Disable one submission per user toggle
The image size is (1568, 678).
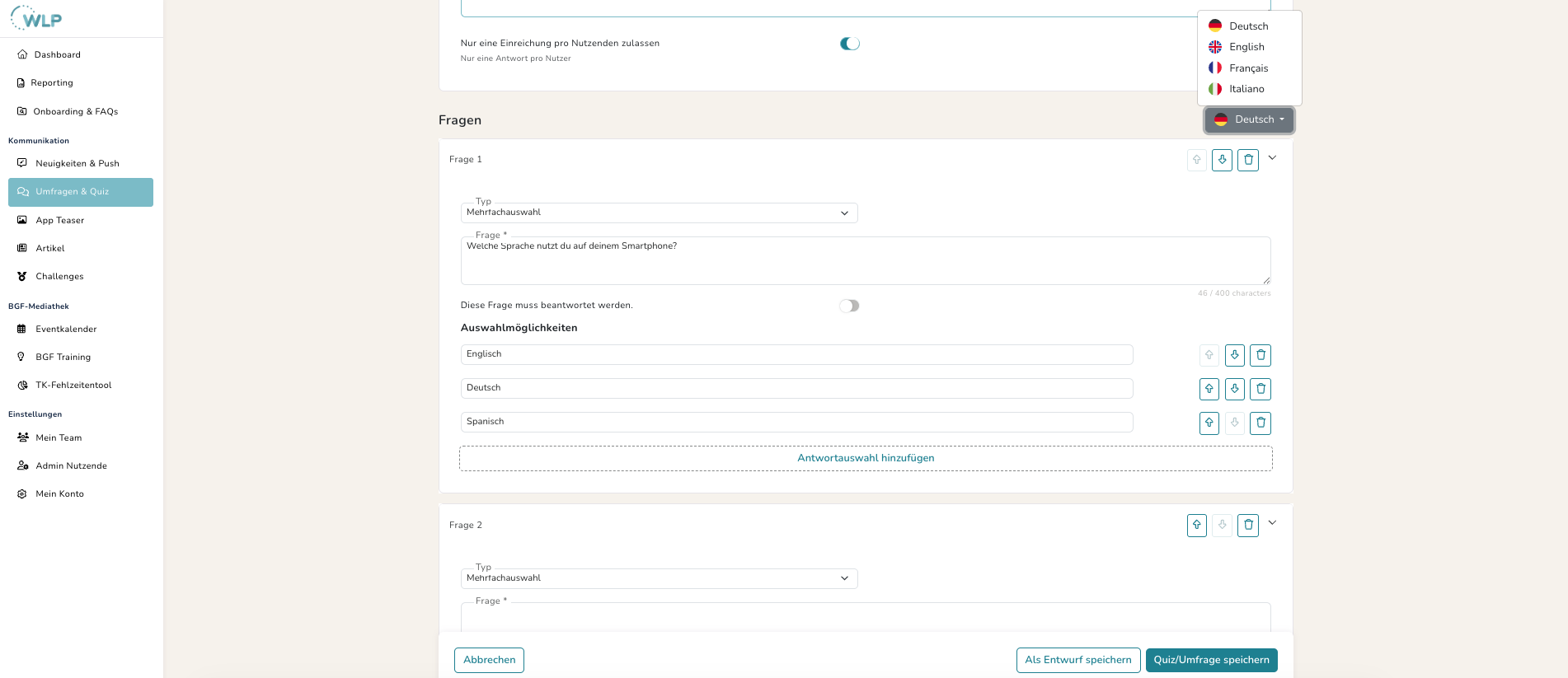pyautogui.click(x=849, y=44)
